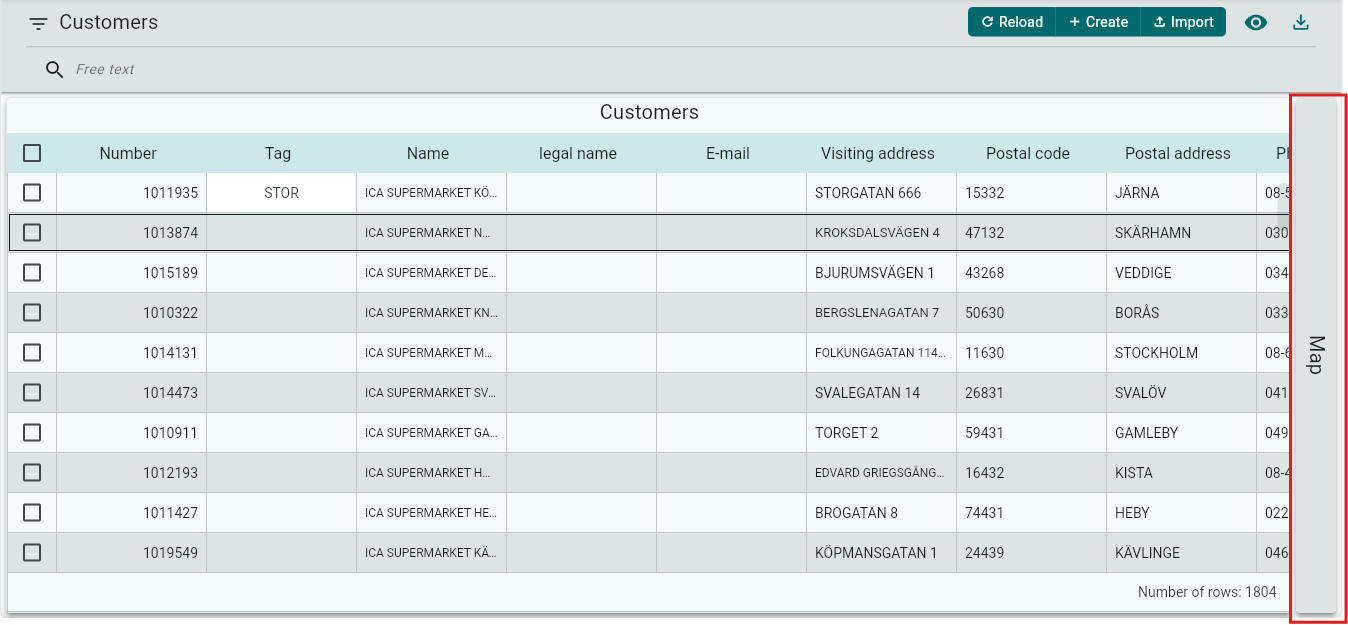Click the Import button

tap(1183, 22)
